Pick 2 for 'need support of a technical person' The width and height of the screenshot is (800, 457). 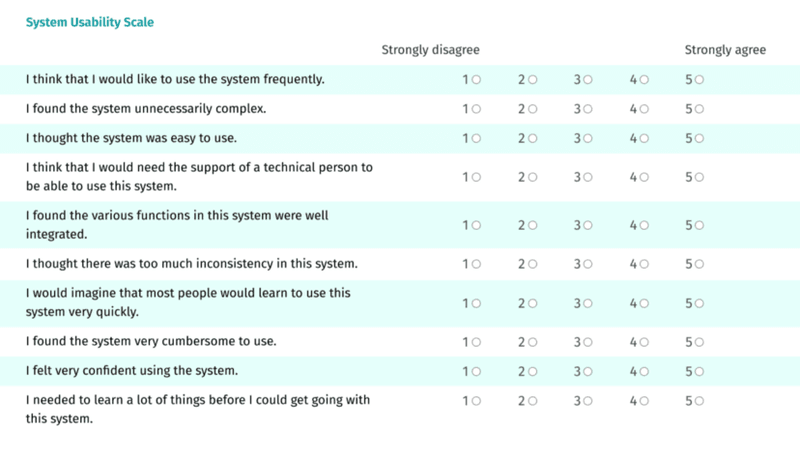(532, 177)
